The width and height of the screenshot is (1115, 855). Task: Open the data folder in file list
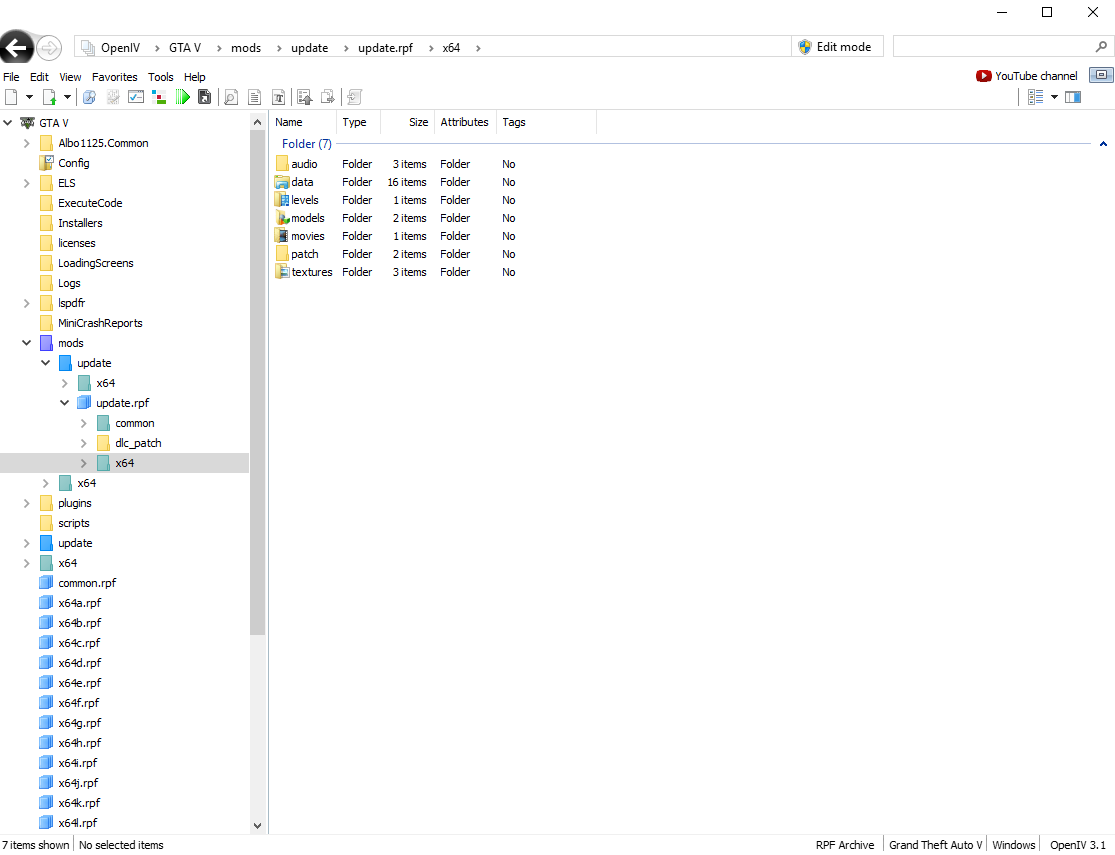point(302,182)
